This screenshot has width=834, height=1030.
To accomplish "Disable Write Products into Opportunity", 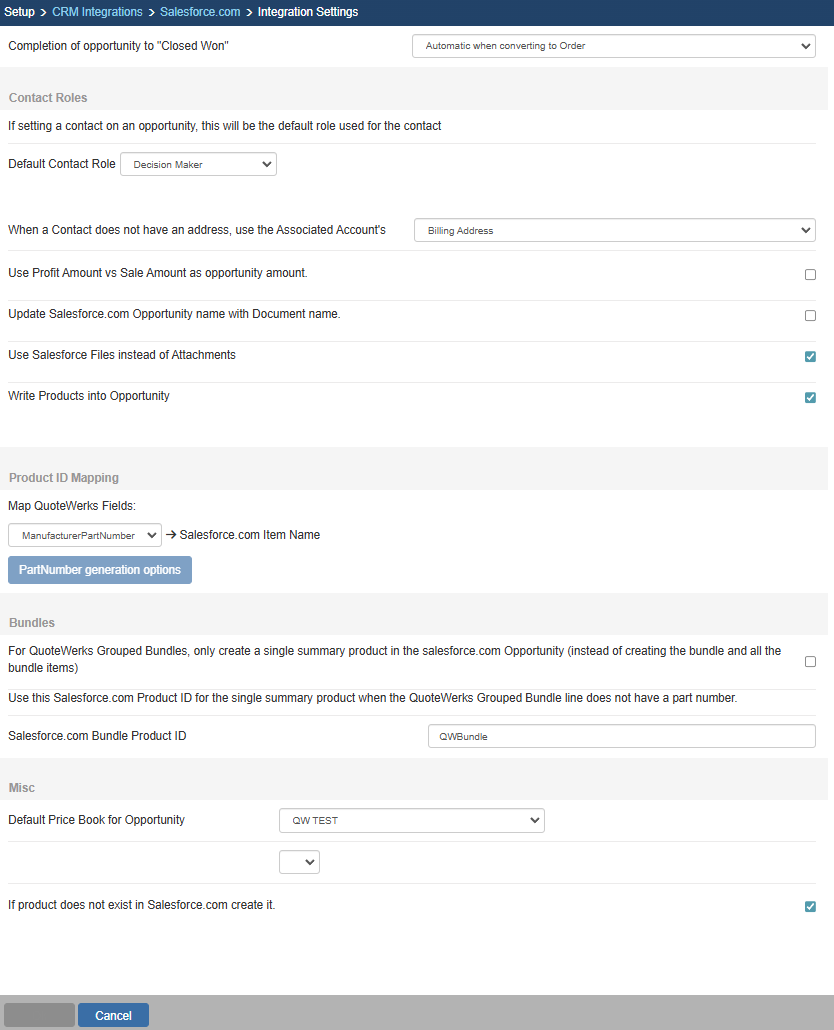I will 810,398.
